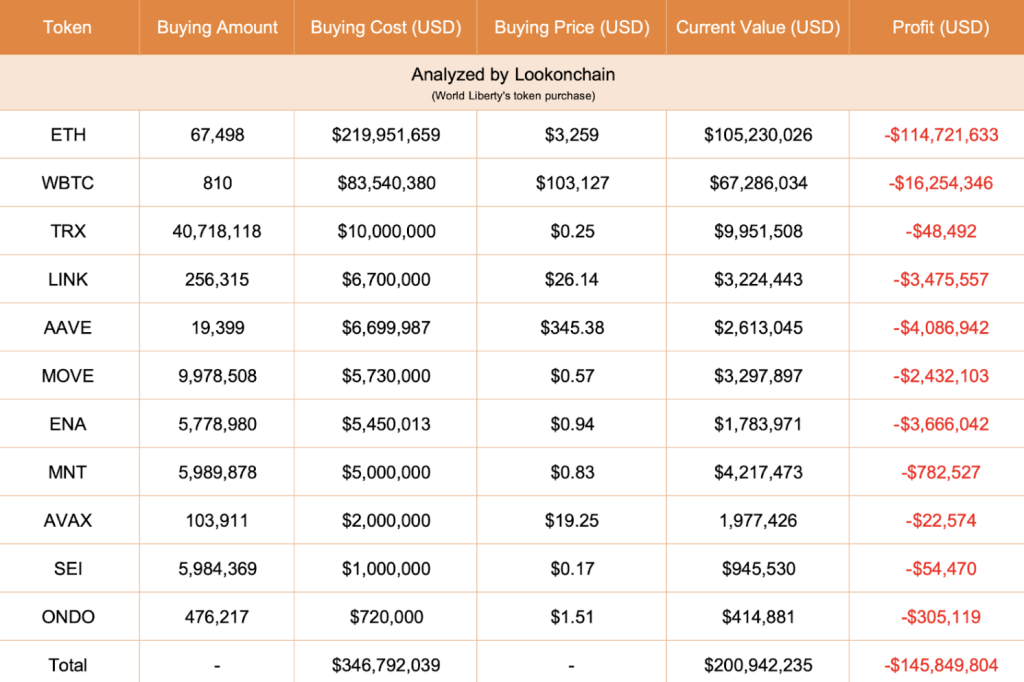
Task: Select the AAVE buying price $345.38
Action: 572,328
